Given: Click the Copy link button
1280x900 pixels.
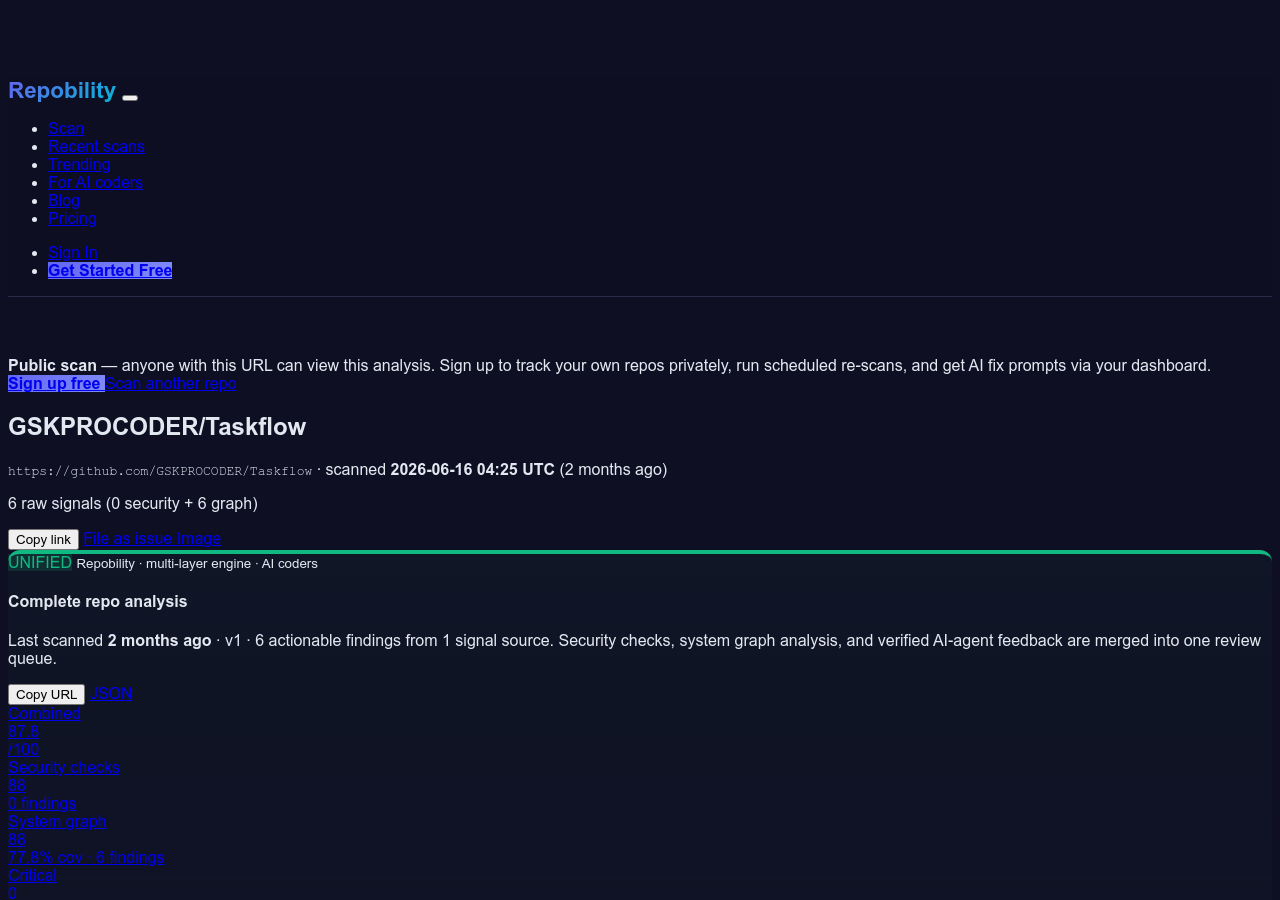Looking at the screenshot, I should pyautogui.click(x=43, y=539).
